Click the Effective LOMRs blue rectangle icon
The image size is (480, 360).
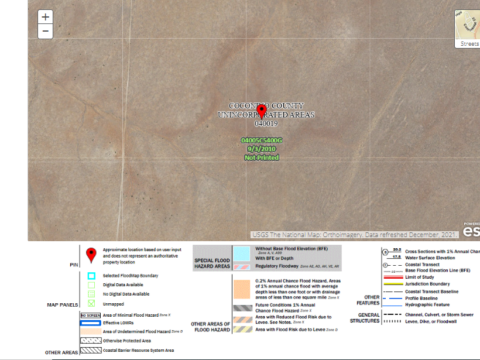90,323
